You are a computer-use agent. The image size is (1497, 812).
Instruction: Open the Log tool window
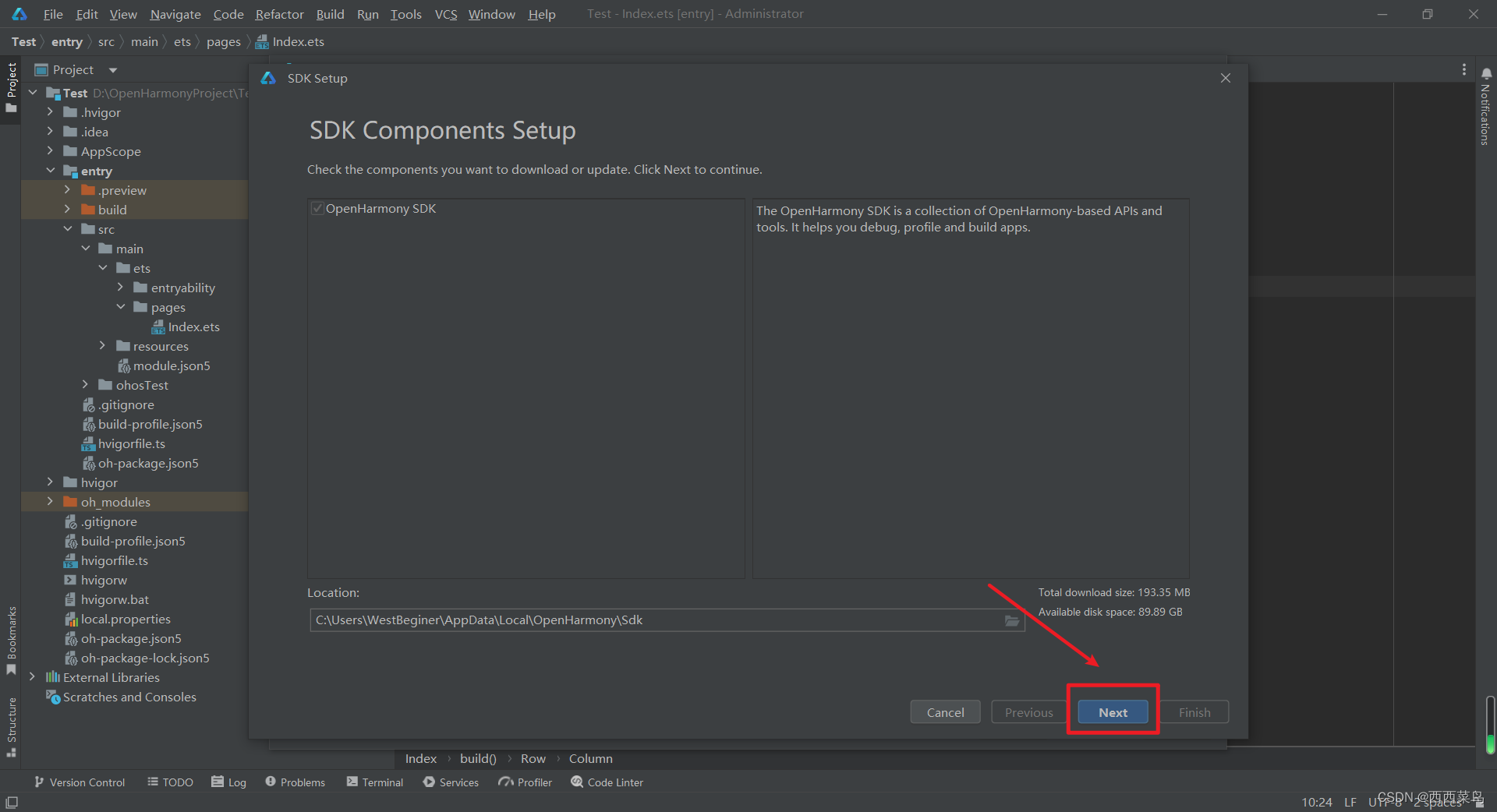point(228,782)
